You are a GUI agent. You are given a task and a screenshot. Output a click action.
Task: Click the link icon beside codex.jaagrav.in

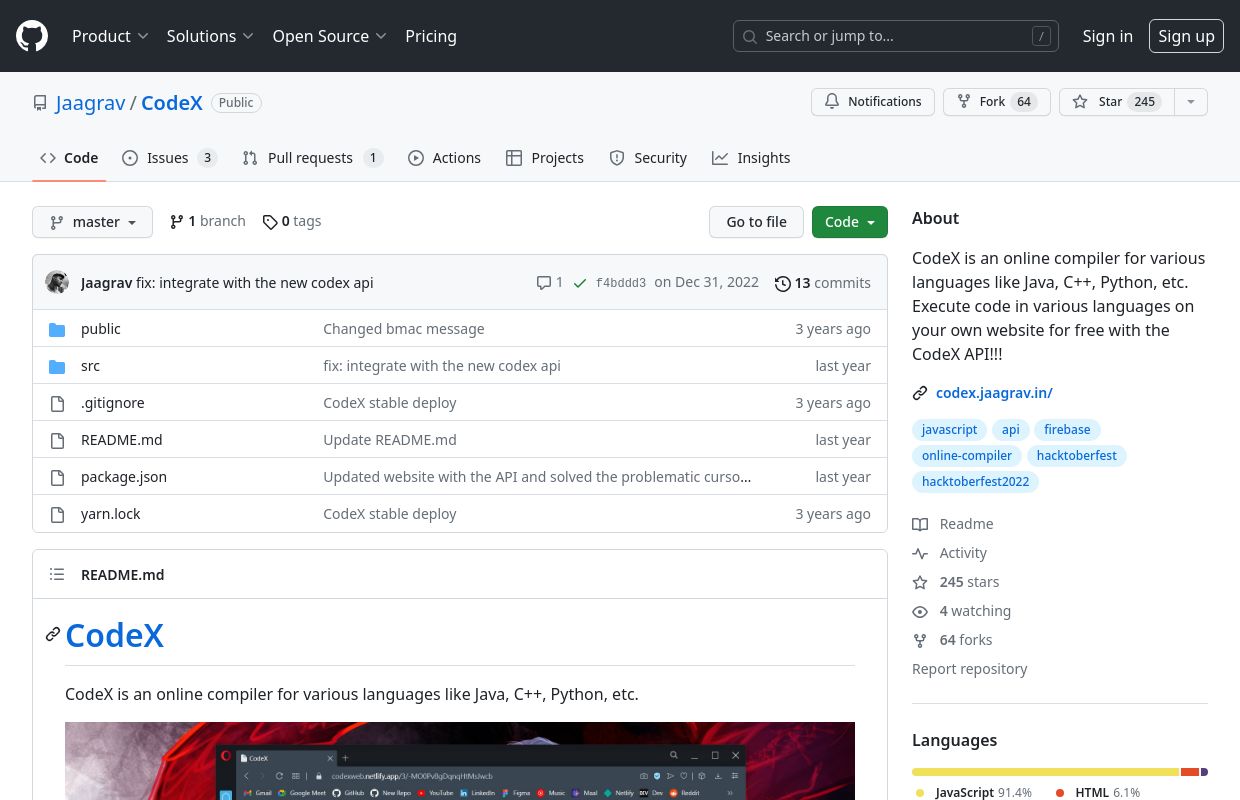tap(920, 393)
